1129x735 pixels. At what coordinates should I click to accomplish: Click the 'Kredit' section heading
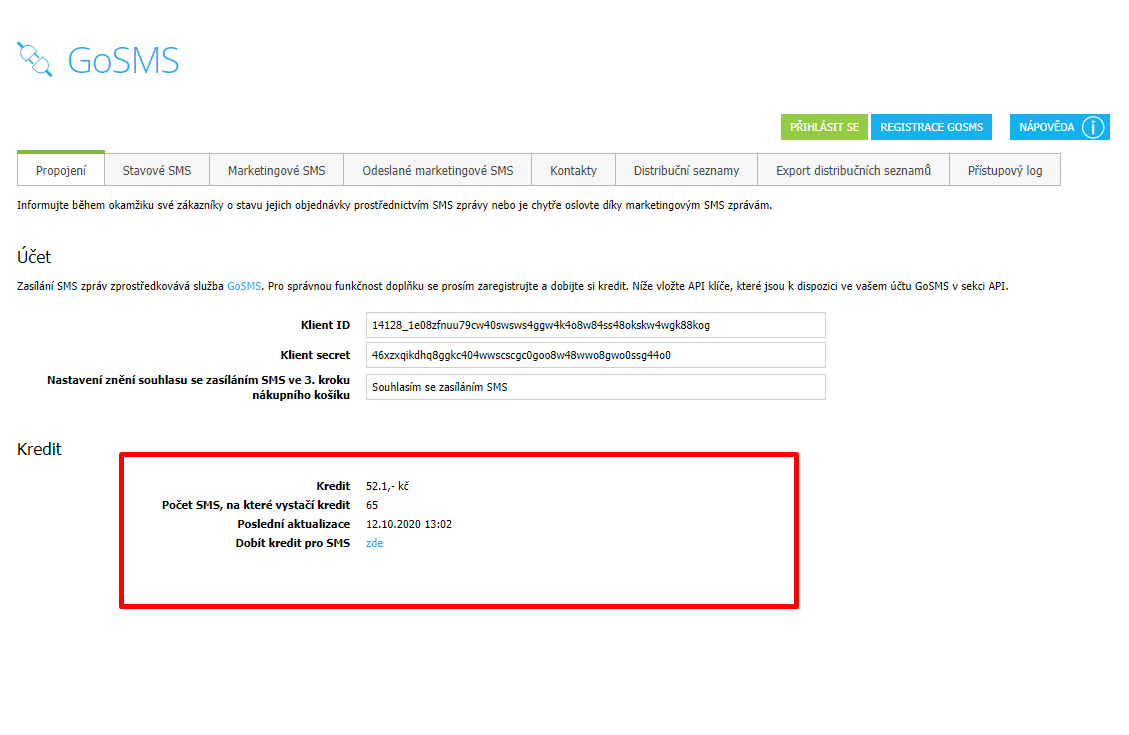pyautogui.click(x=39, y=448)
